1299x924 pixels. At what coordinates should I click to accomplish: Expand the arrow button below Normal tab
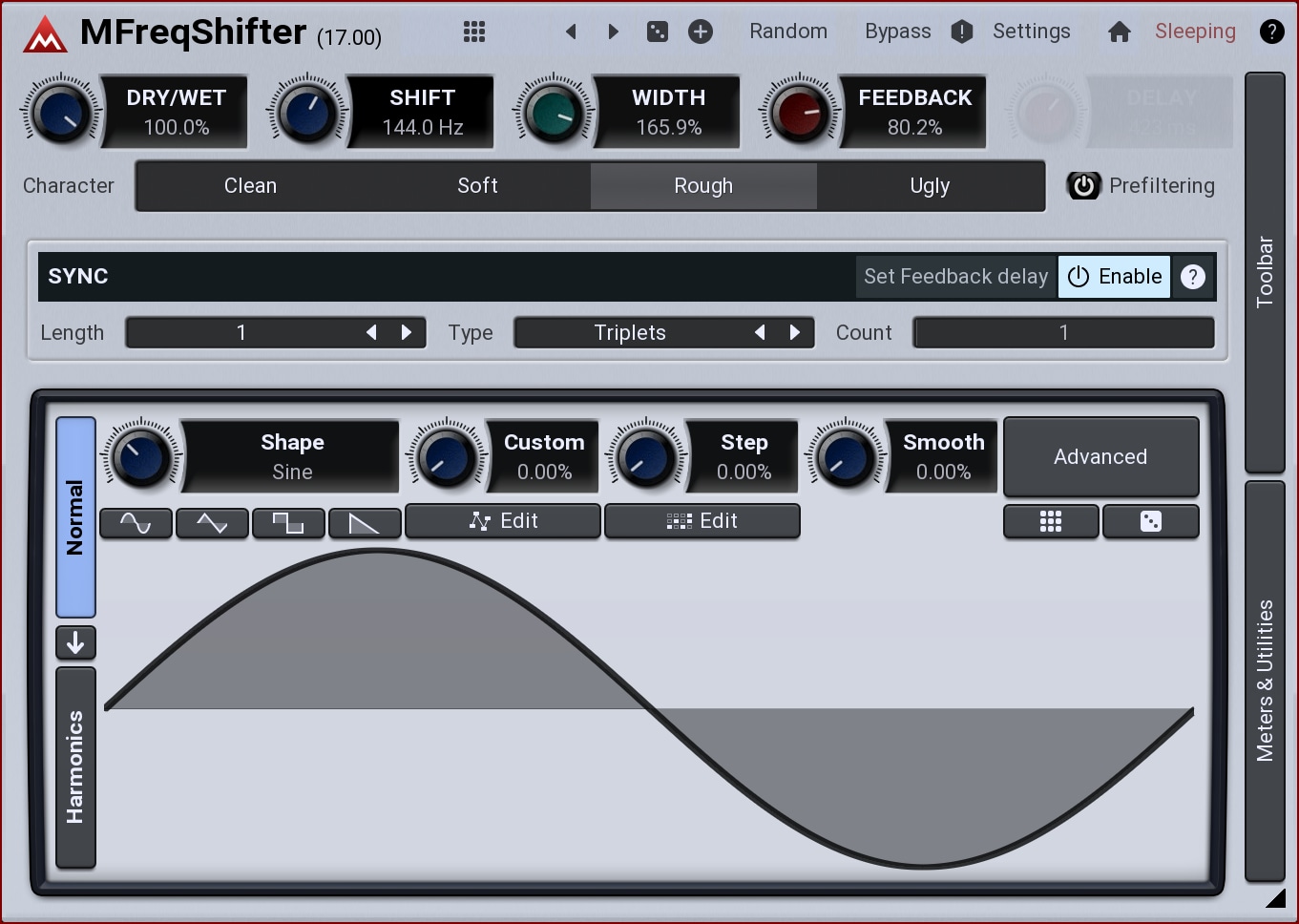click(x=75, y=642)
